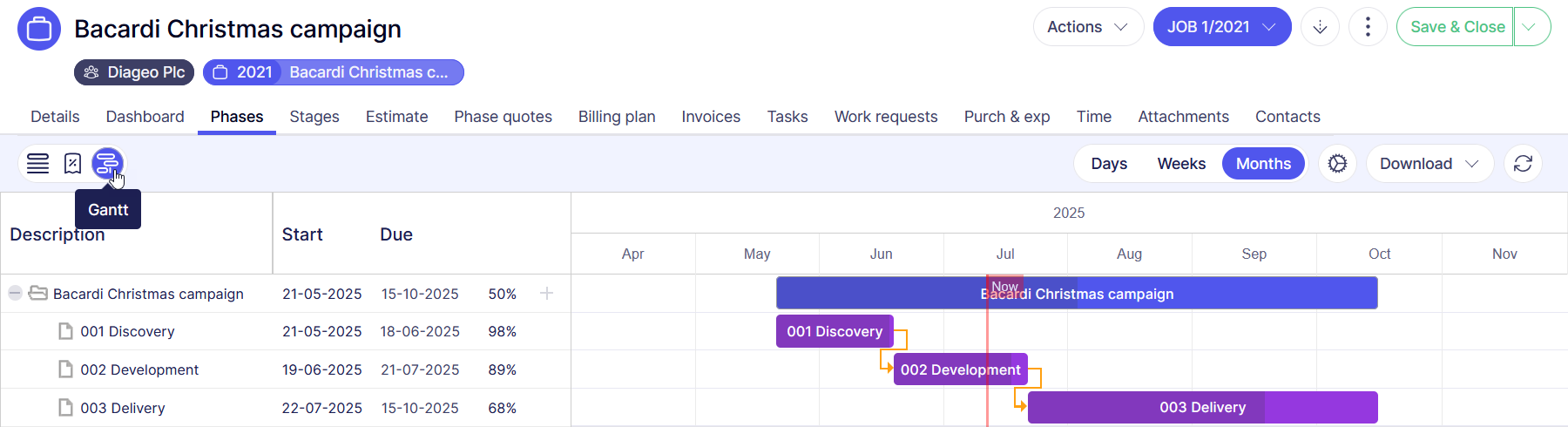This screenshot has width=1568, height=427.
Task: Expand the JOB 1/2021 dropdown
Action: pos(1221,27)
